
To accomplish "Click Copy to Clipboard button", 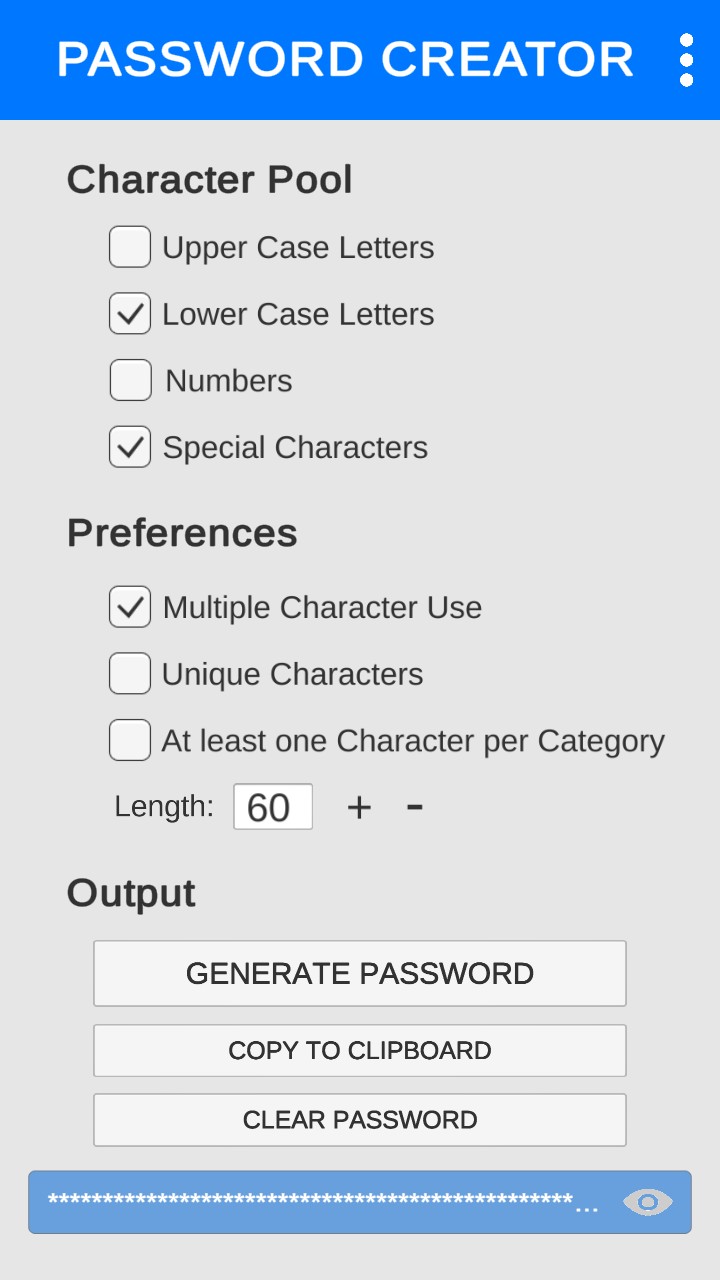I will point(360,1051).
